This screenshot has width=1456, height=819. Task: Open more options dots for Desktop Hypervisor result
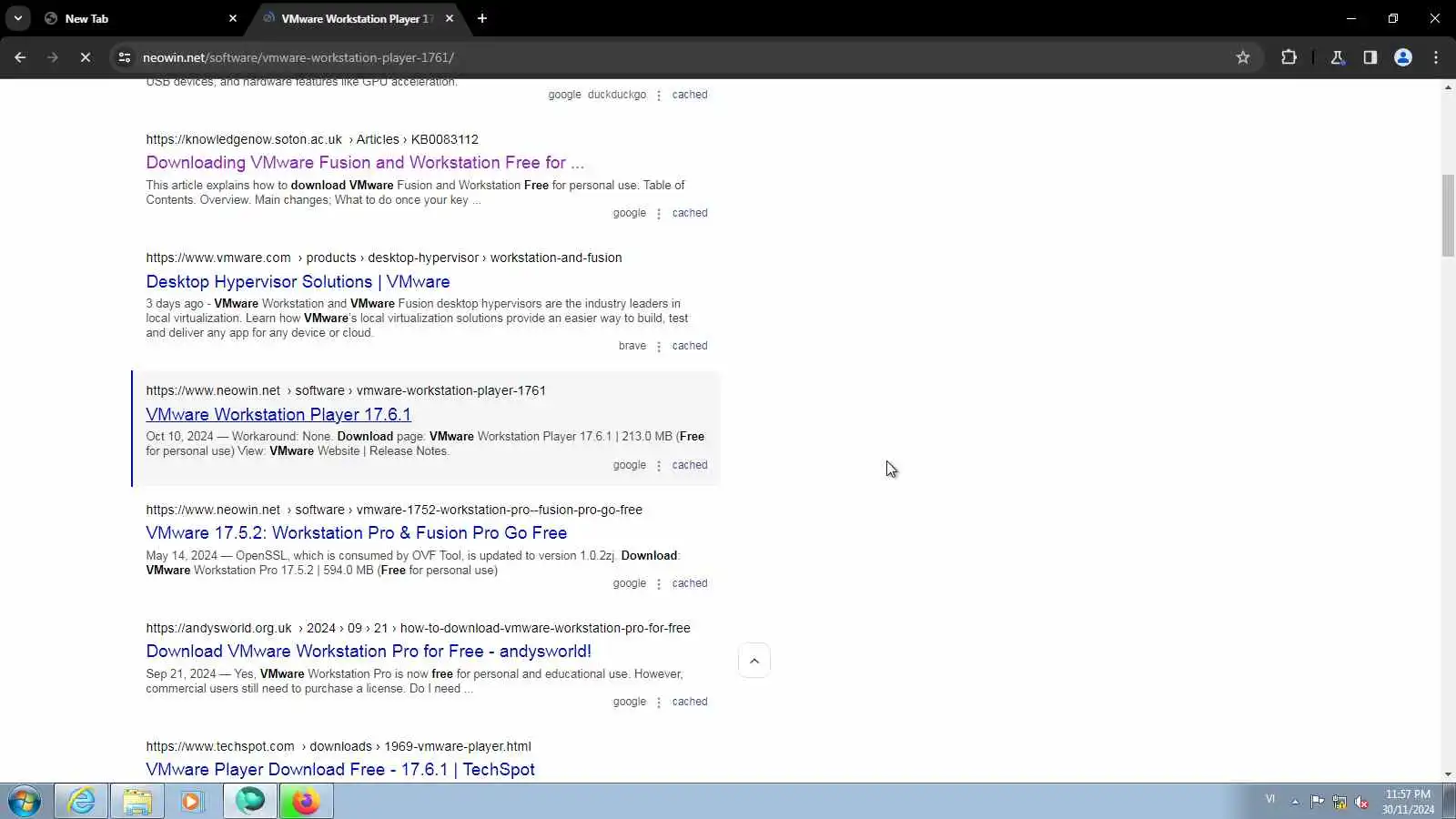[659, 347]
